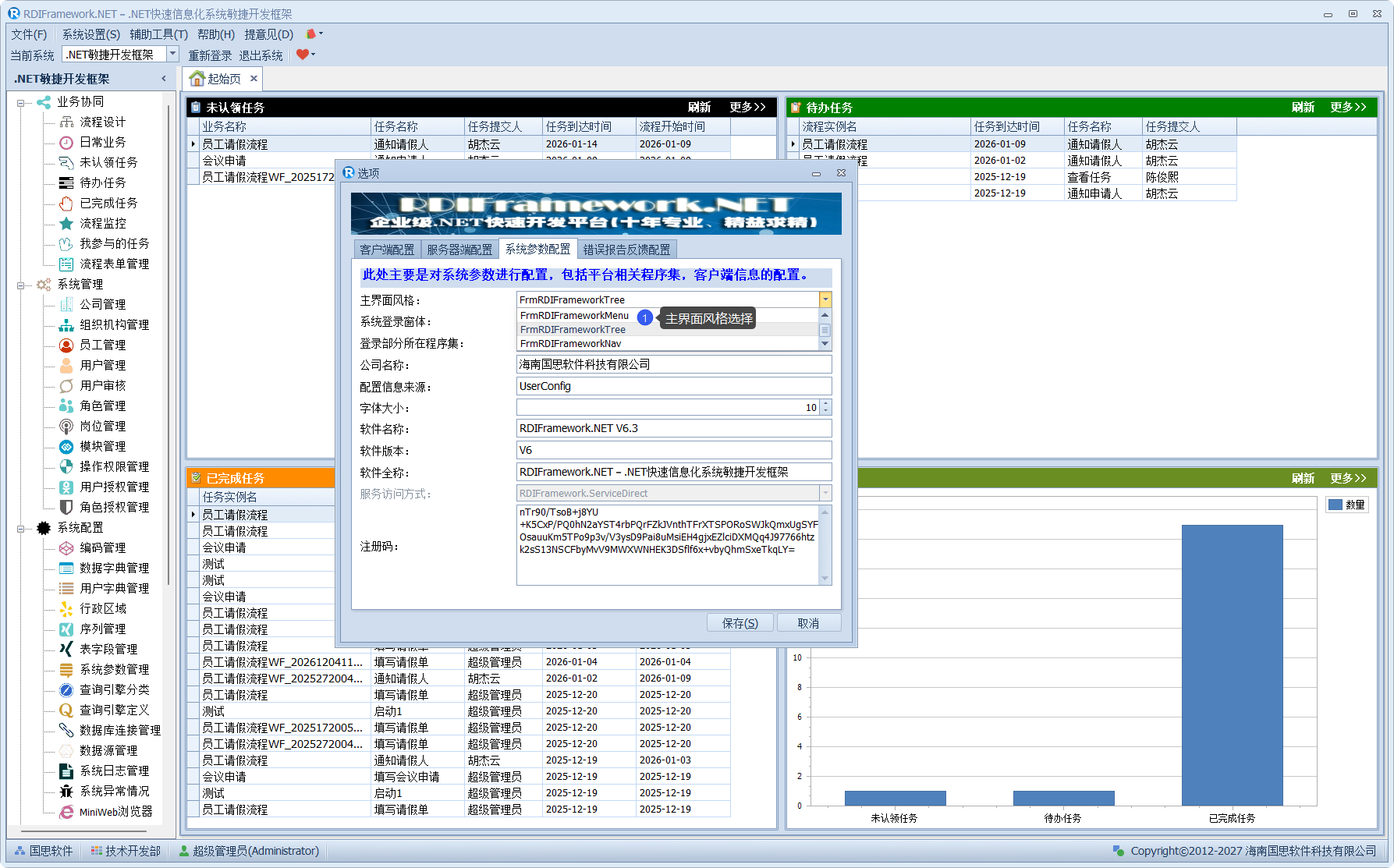The width and height of the screenshot is (1394, 868).
Task: Click the 取消 button in dialog
Action: 808,623
